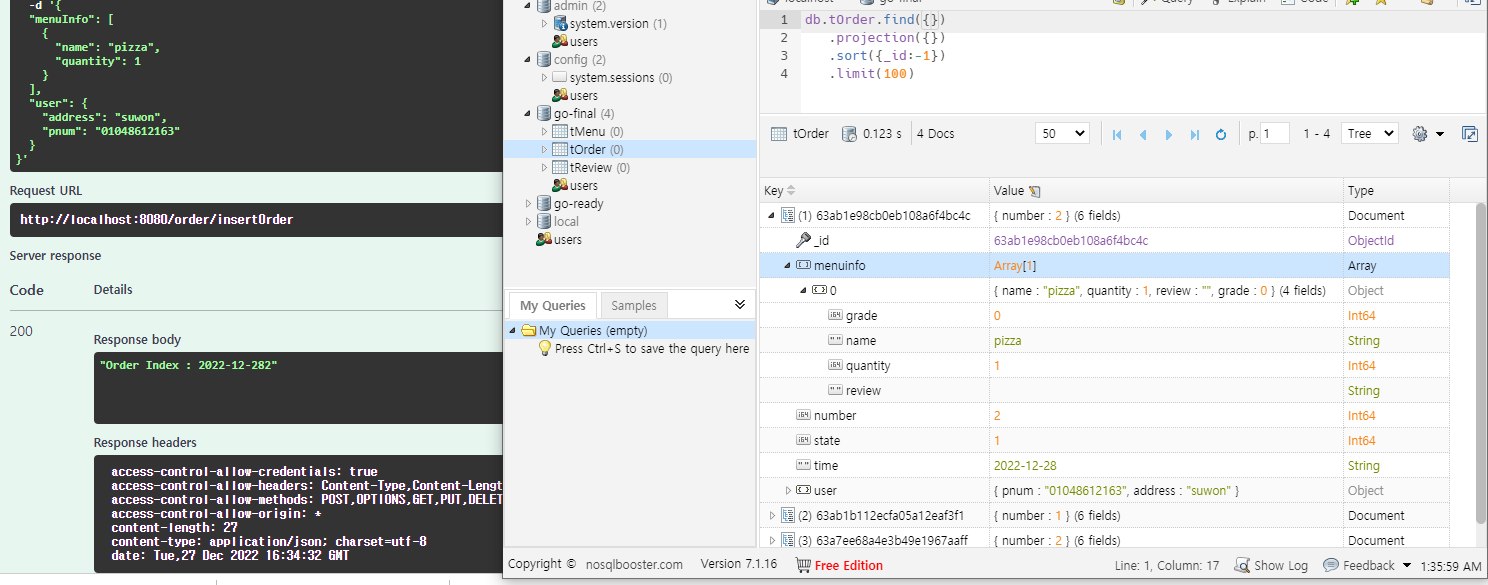
Task: Click the Feedback speech bubble icon
Action: coord(1331,565)
